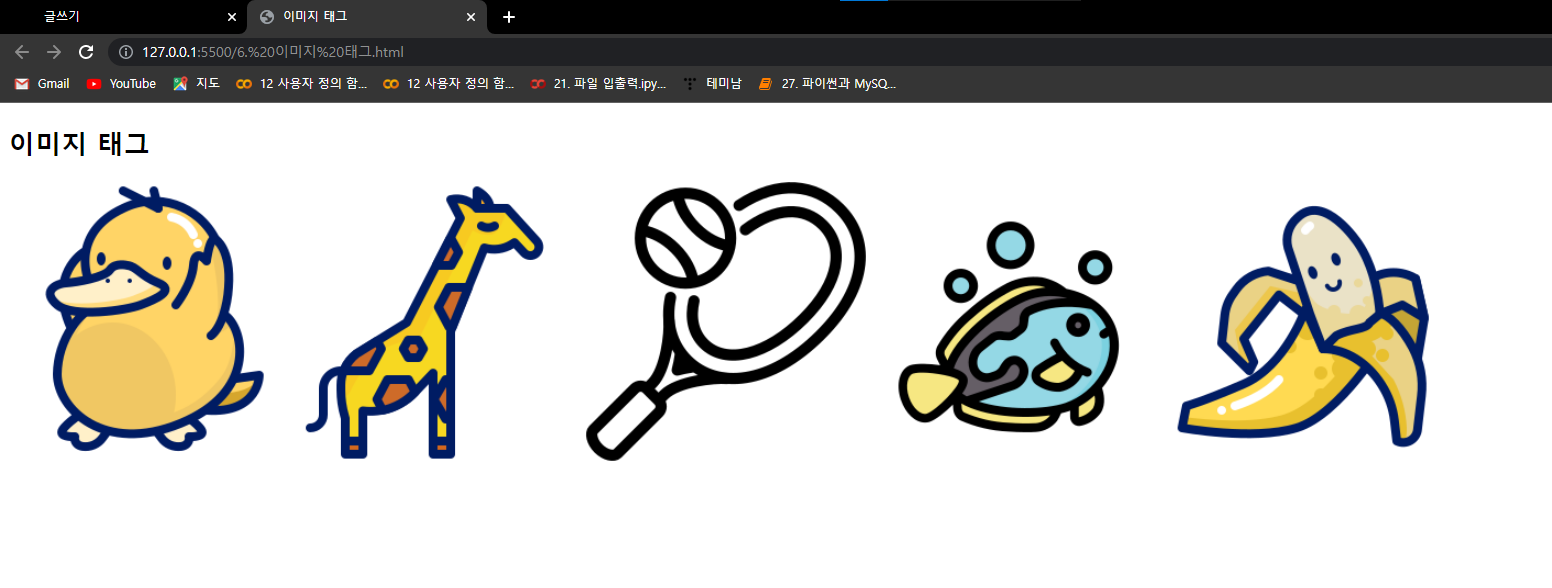
Task: Open a new browser tab
Action: click(509, 17)
